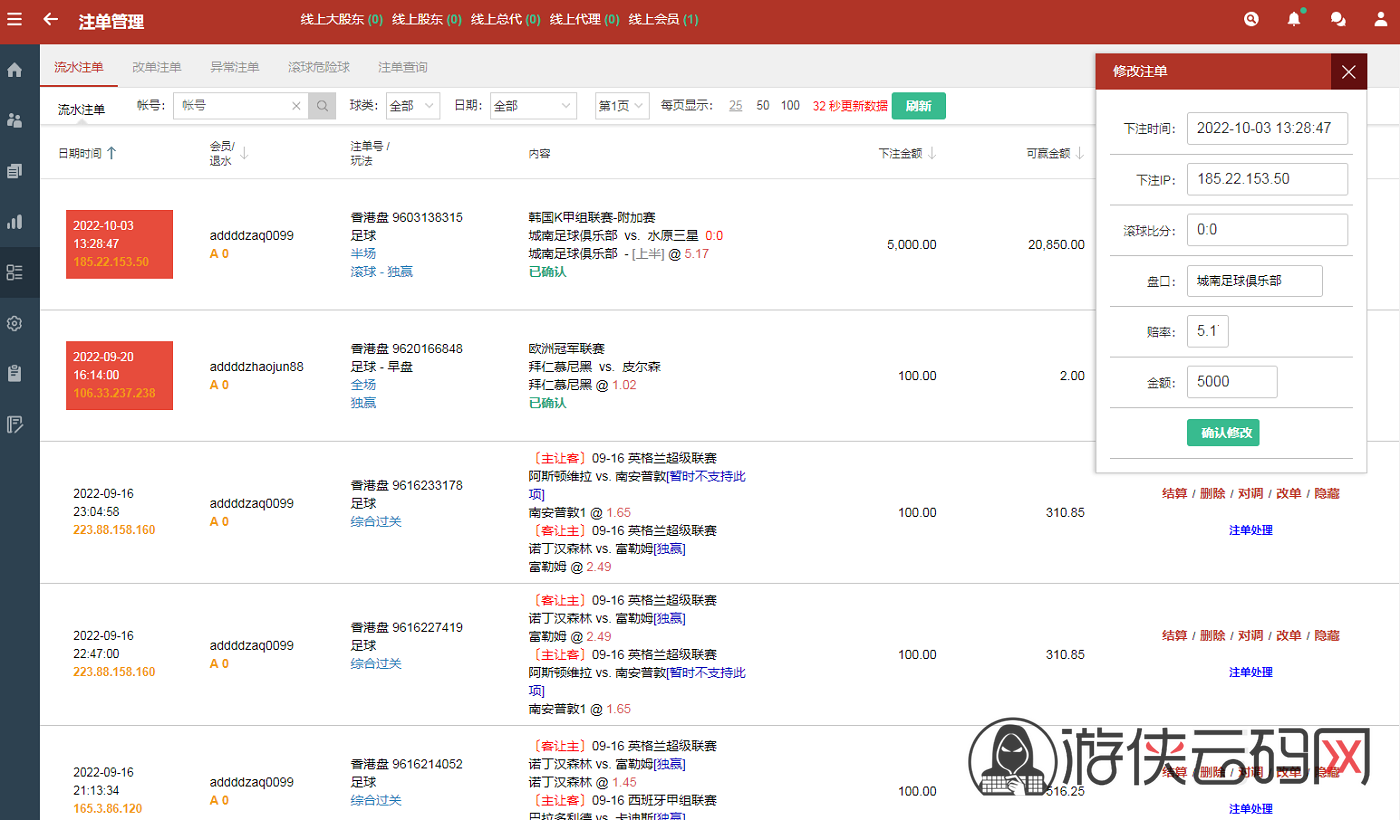Open the members icon in sidebar
This screenshot has height=820, width=1400.
click(15, 120)
